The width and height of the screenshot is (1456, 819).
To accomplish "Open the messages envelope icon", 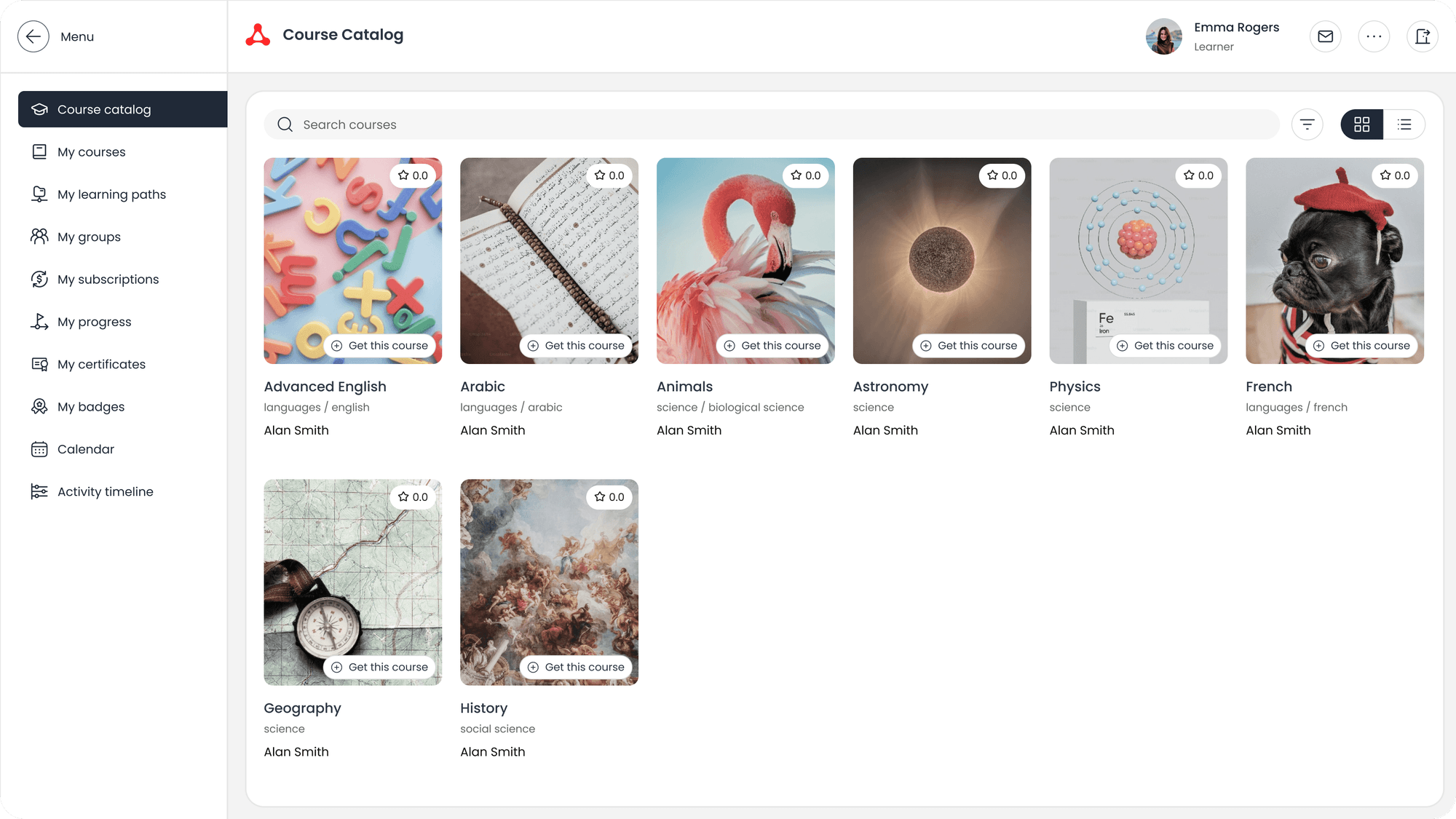I will coord(1326,36).
